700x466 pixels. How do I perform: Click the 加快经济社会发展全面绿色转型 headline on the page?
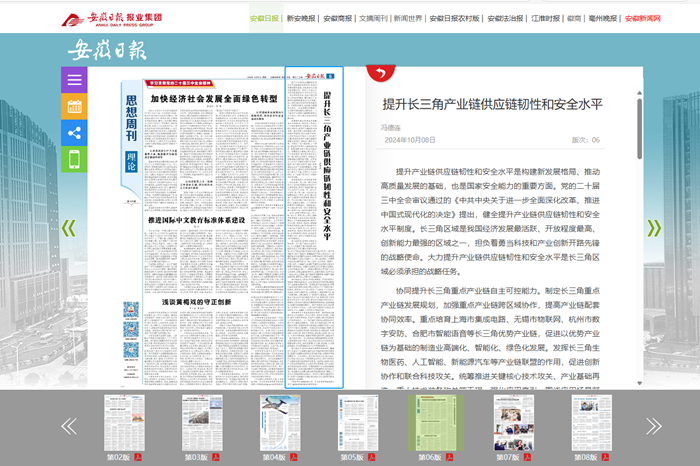point(212,100)
